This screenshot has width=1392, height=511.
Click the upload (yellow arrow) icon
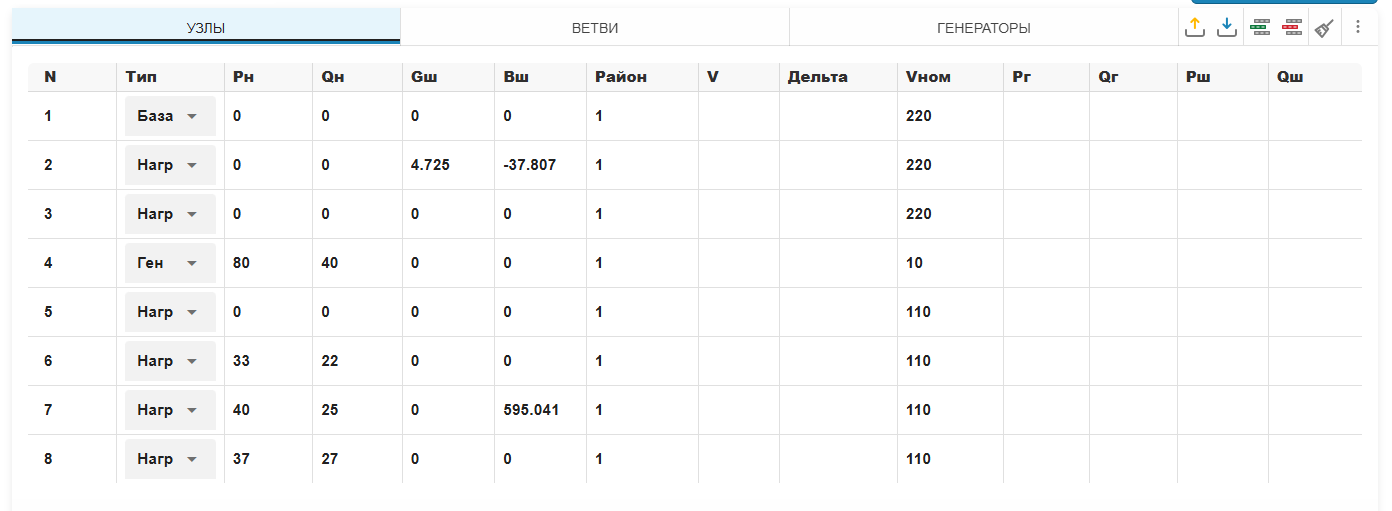click(1195, 28)
